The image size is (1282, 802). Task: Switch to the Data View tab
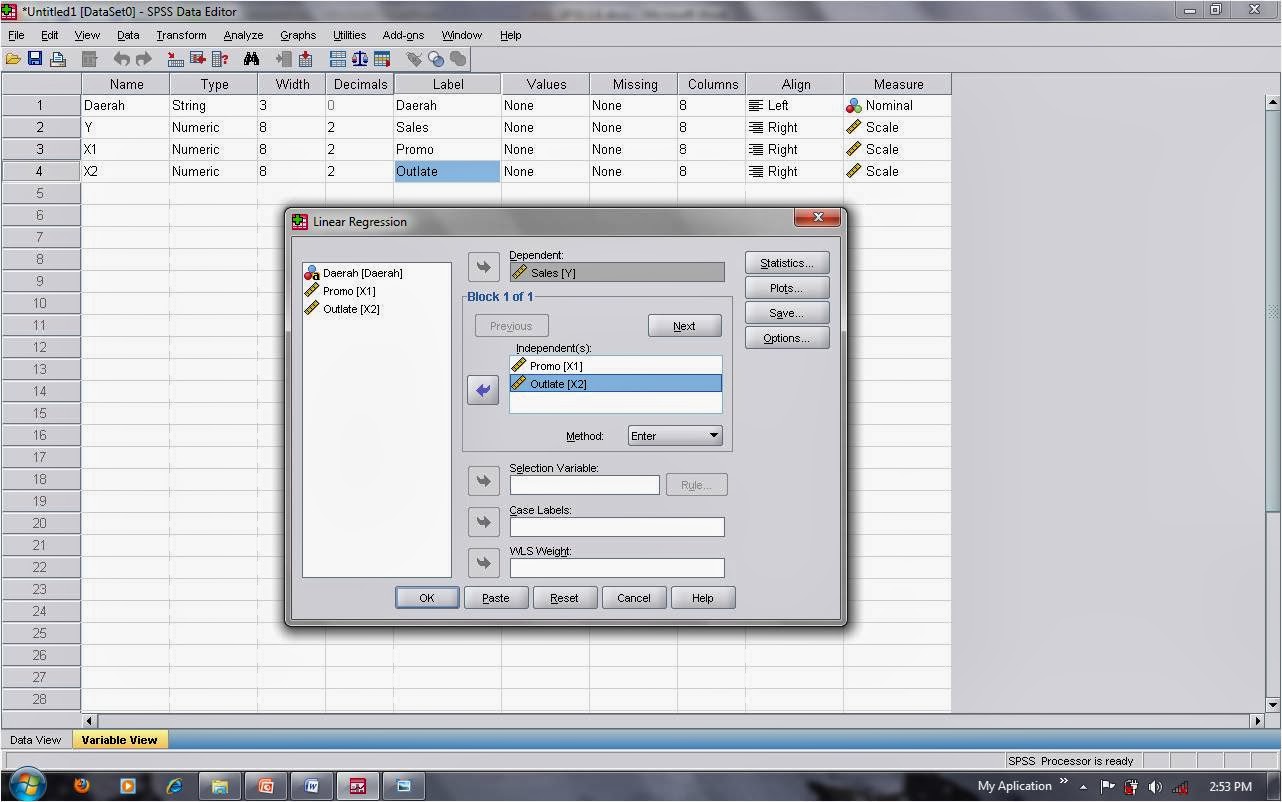[x=35, y=740]
